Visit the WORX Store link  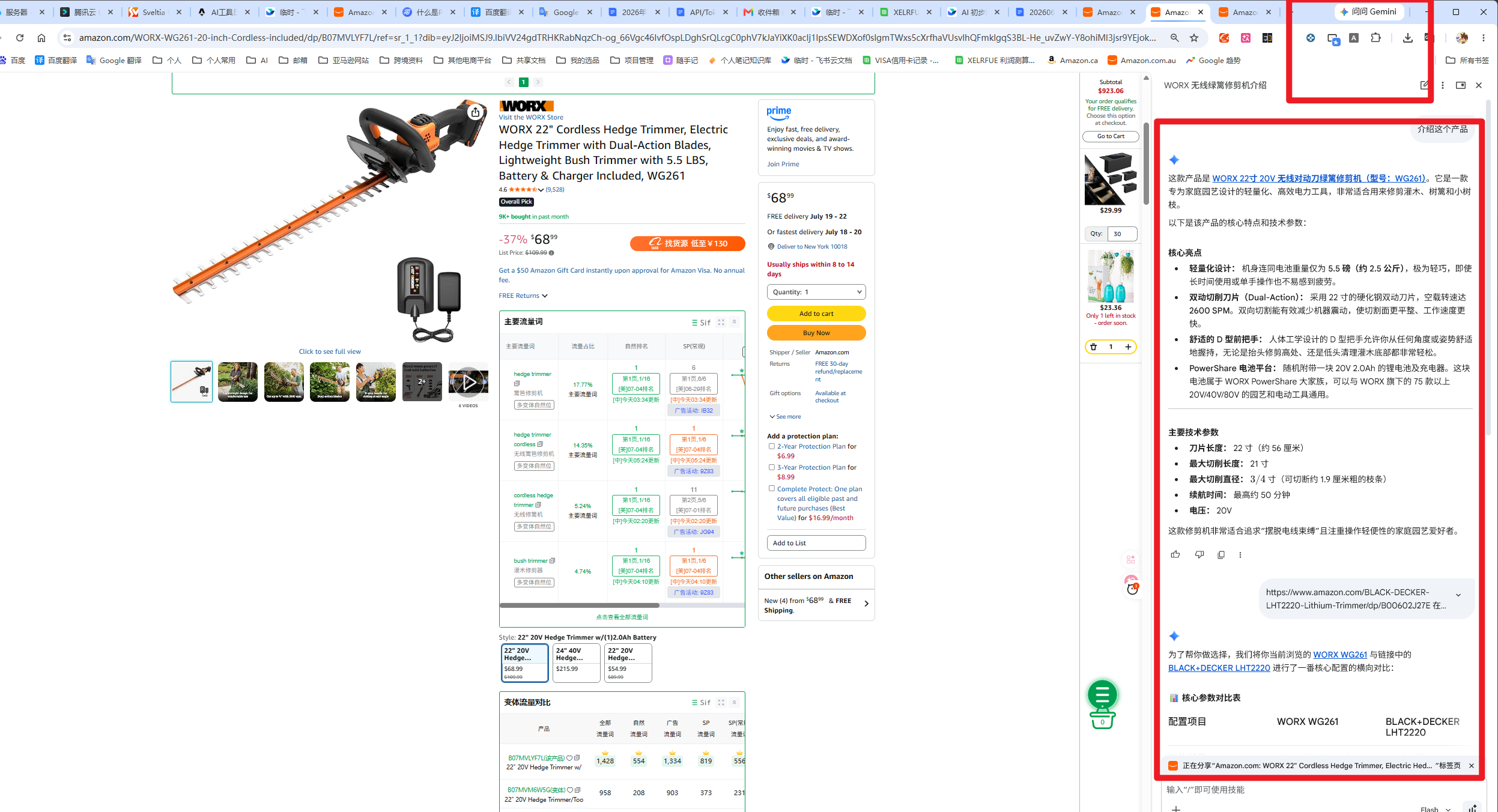click(x=531, y=117)
